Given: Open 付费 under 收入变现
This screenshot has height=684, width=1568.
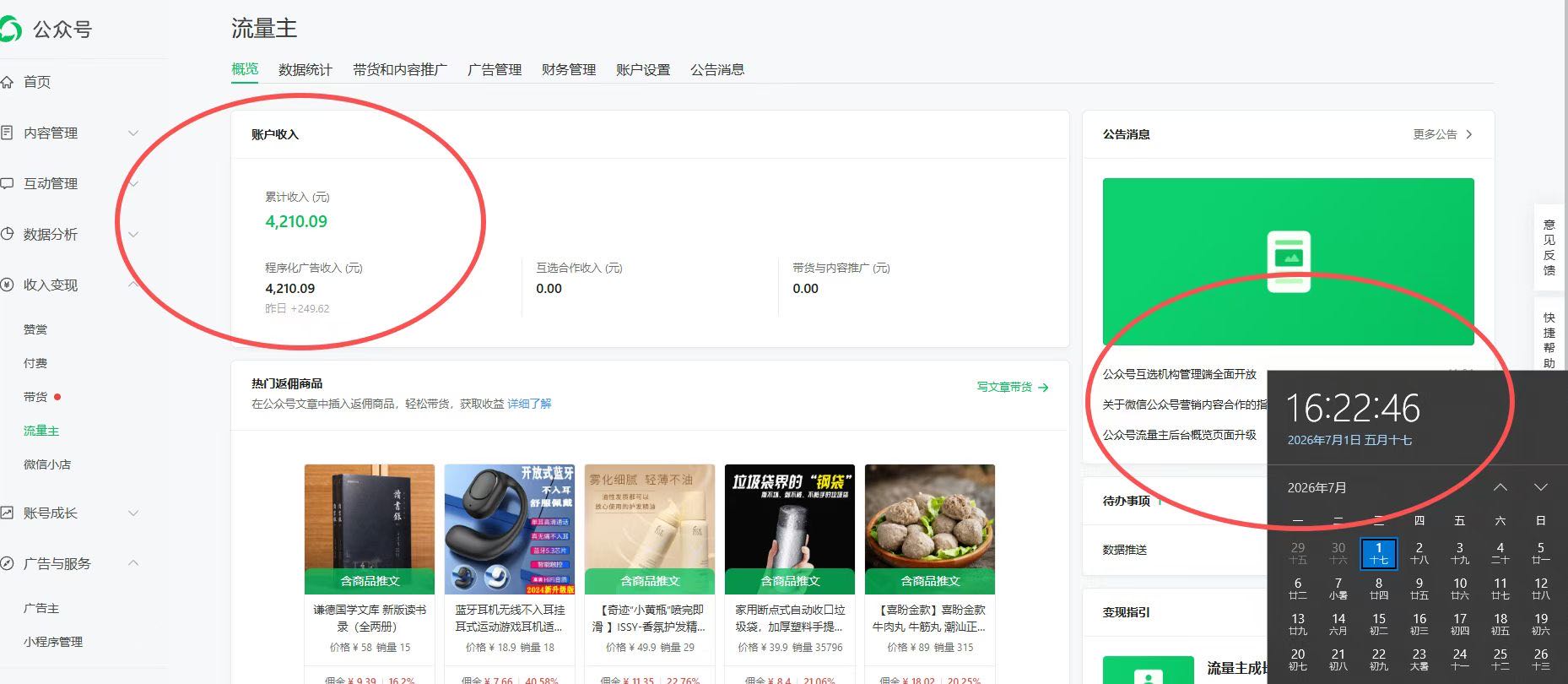Looking at the screenshot, I should pos(35,363).
